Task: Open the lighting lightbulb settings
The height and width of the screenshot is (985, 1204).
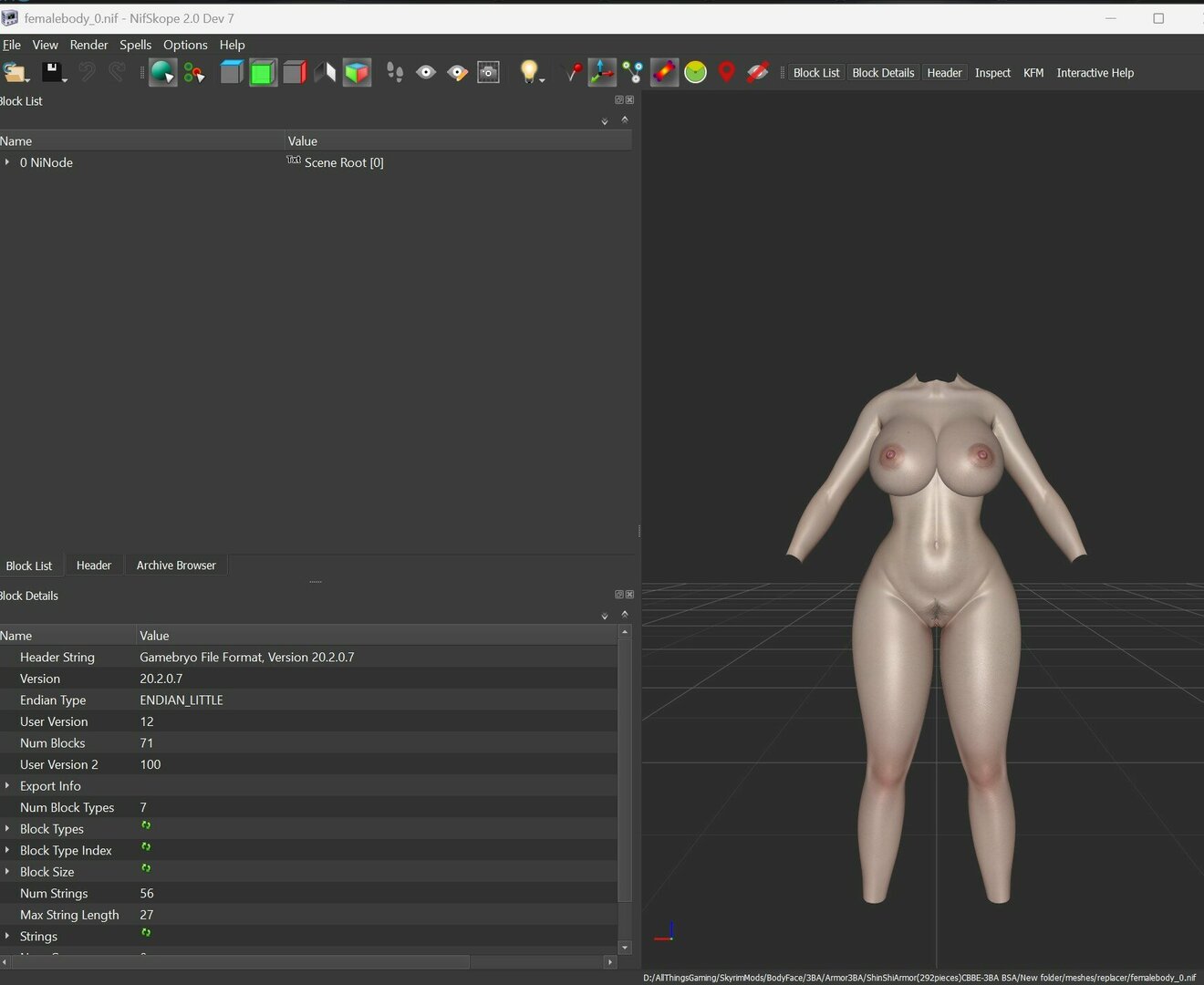Action: tap(530, 73)
